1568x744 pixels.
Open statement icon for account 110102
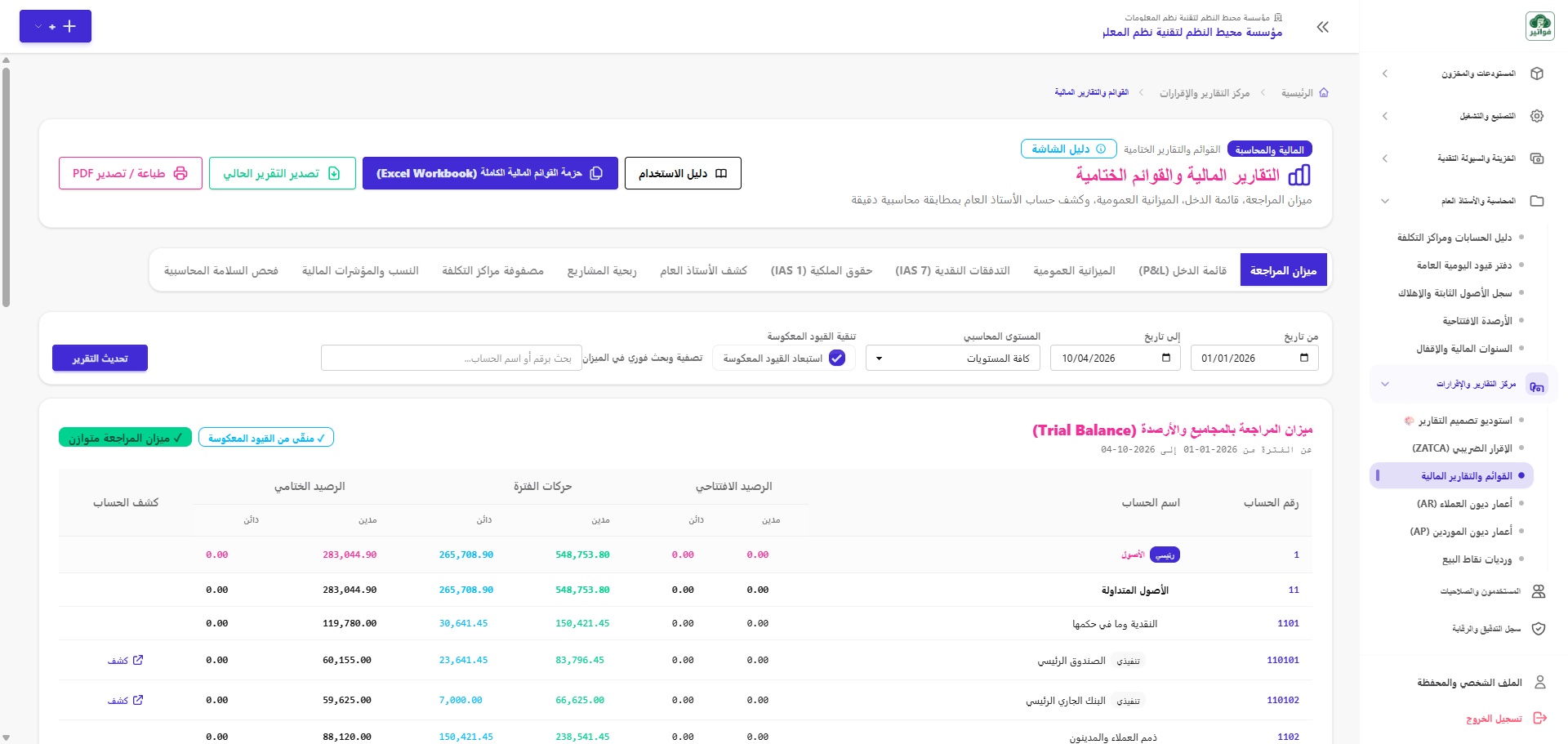point(138,700)
